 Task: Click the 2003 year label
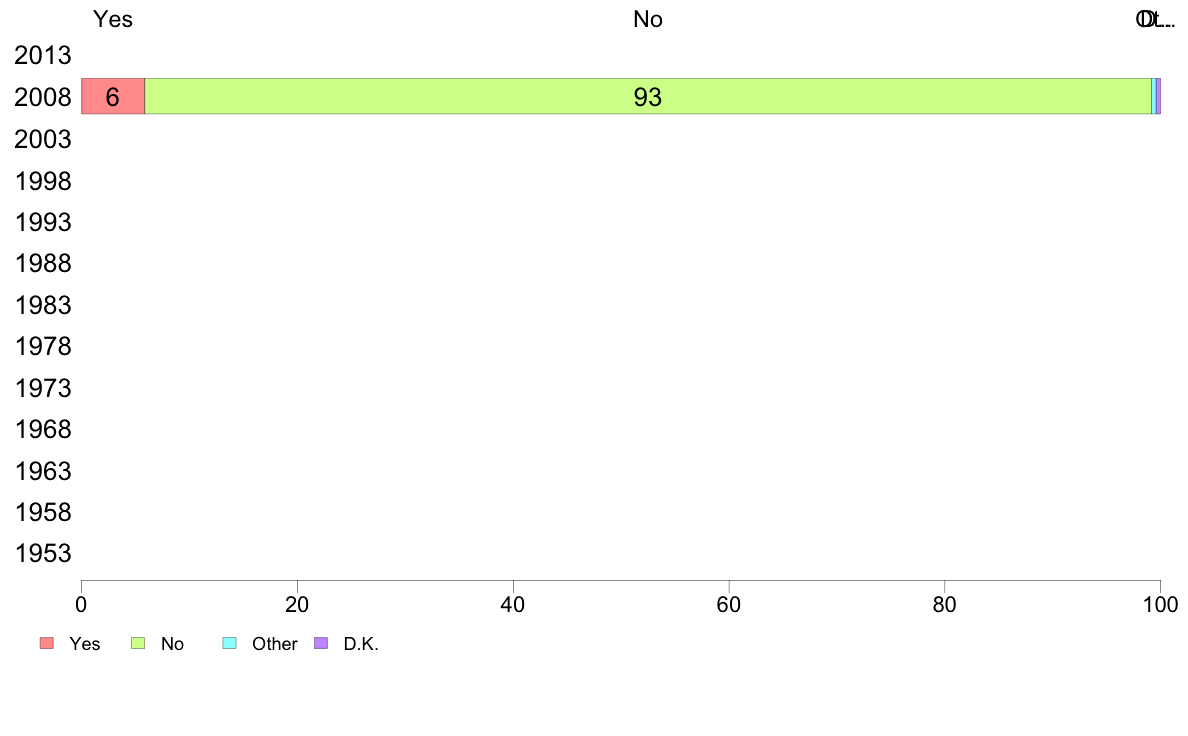(43, 139)
